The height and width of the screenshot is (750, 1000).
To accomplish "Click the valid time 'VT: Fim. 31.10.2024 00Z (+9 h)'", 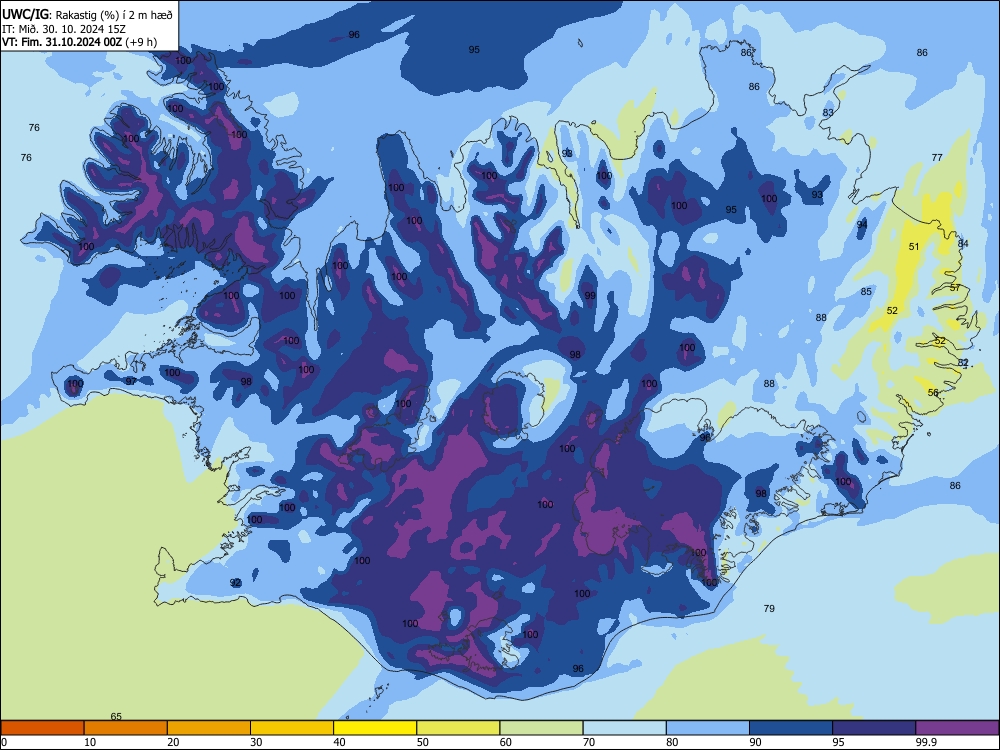I will click(79, 42).
